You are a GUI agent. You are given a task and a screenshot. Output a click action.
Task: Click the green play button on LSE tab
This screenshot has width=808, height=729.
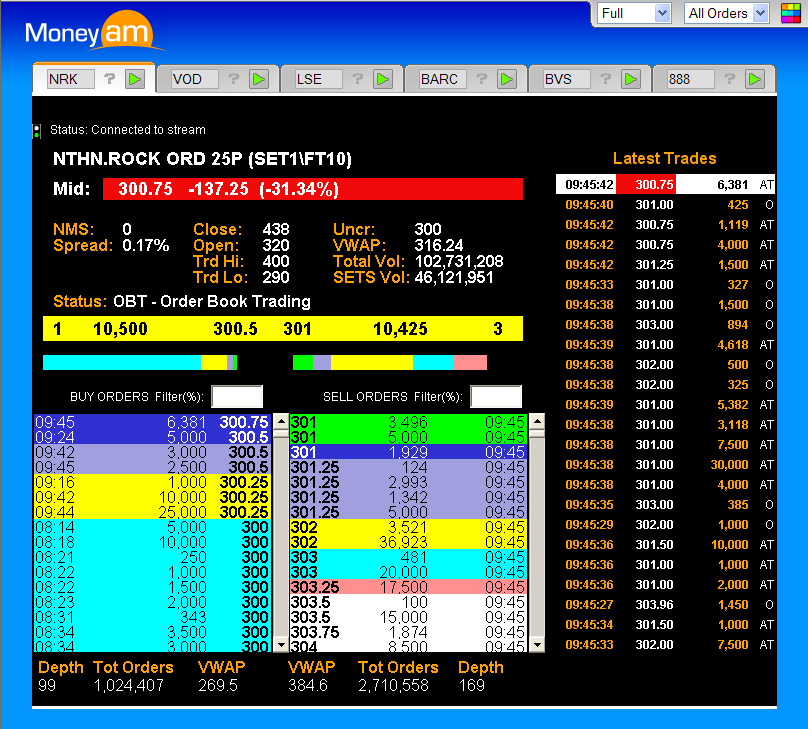[x=383, y=79]
